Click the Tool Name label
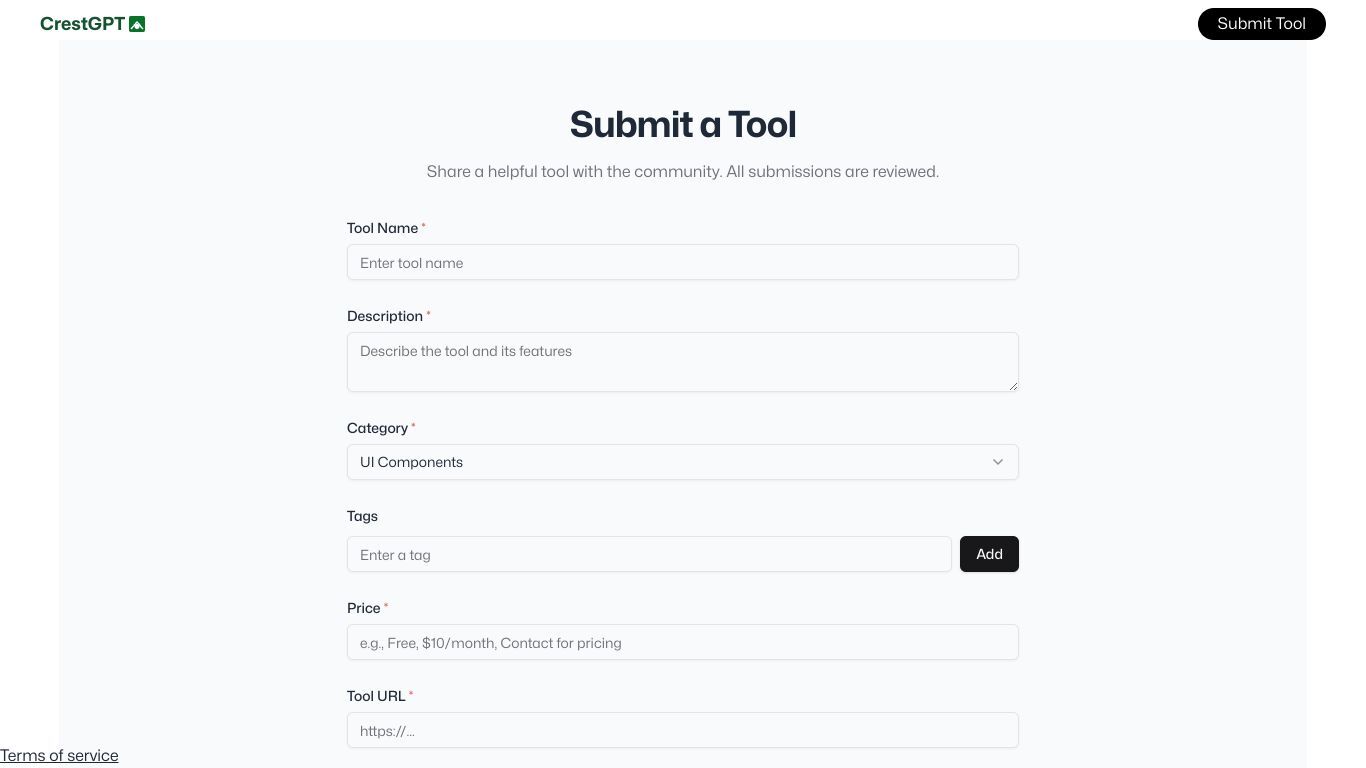1366x768 pixels. (383, 228)
